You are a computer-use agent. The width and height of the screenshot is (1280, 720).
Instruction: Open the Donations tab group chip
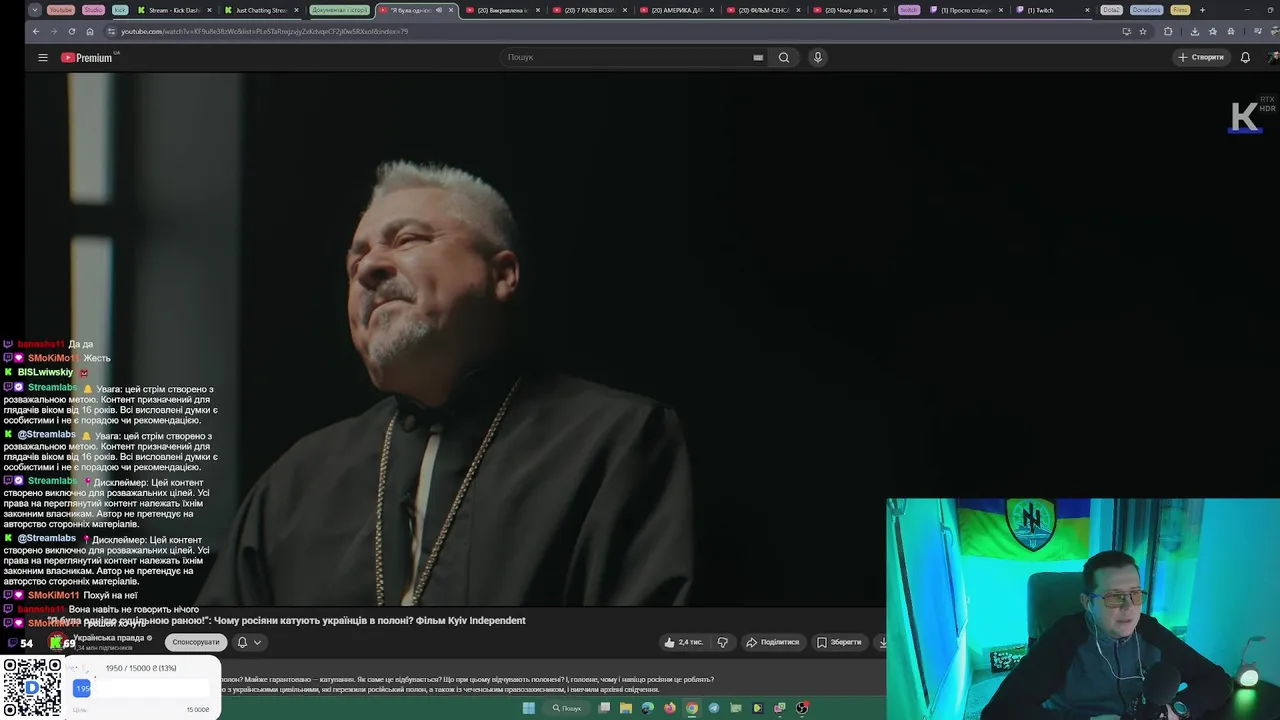click(x=1146, y=10)
